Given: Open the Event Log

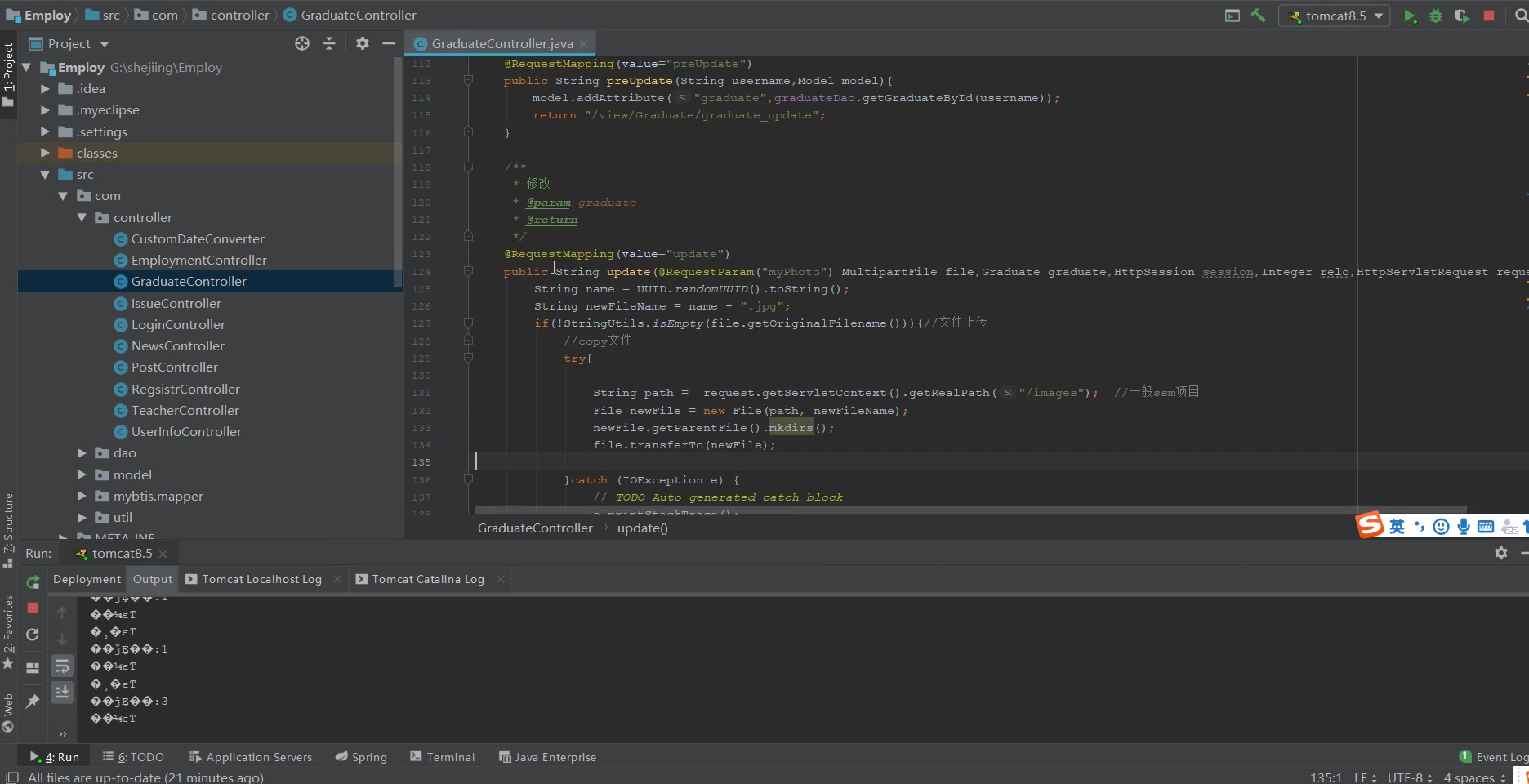Looking at the screenshot, I should (1494, 757).
